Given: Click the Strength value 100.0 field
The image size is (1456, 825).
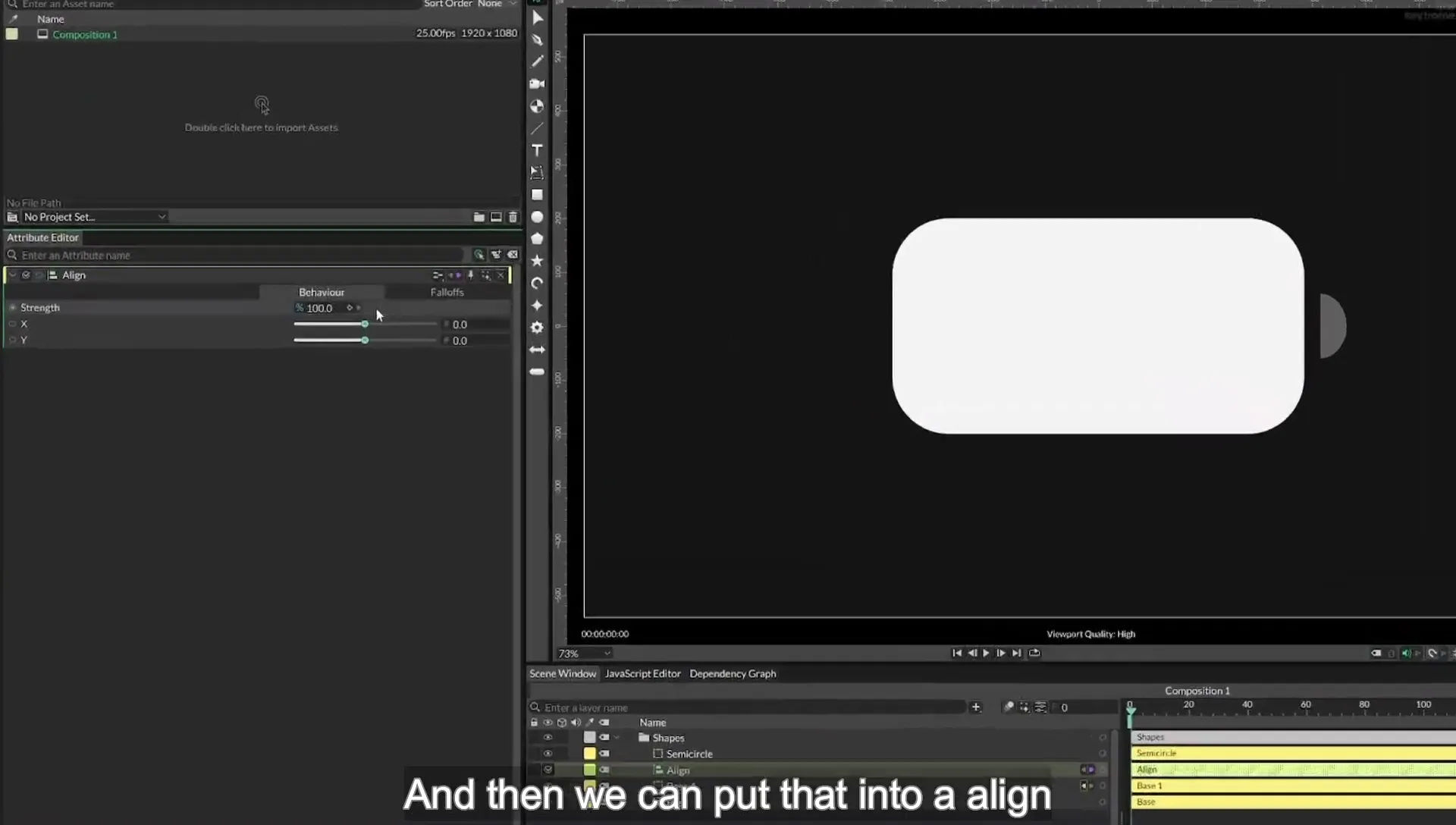Looking at the screenshot, I should point(319,308).
